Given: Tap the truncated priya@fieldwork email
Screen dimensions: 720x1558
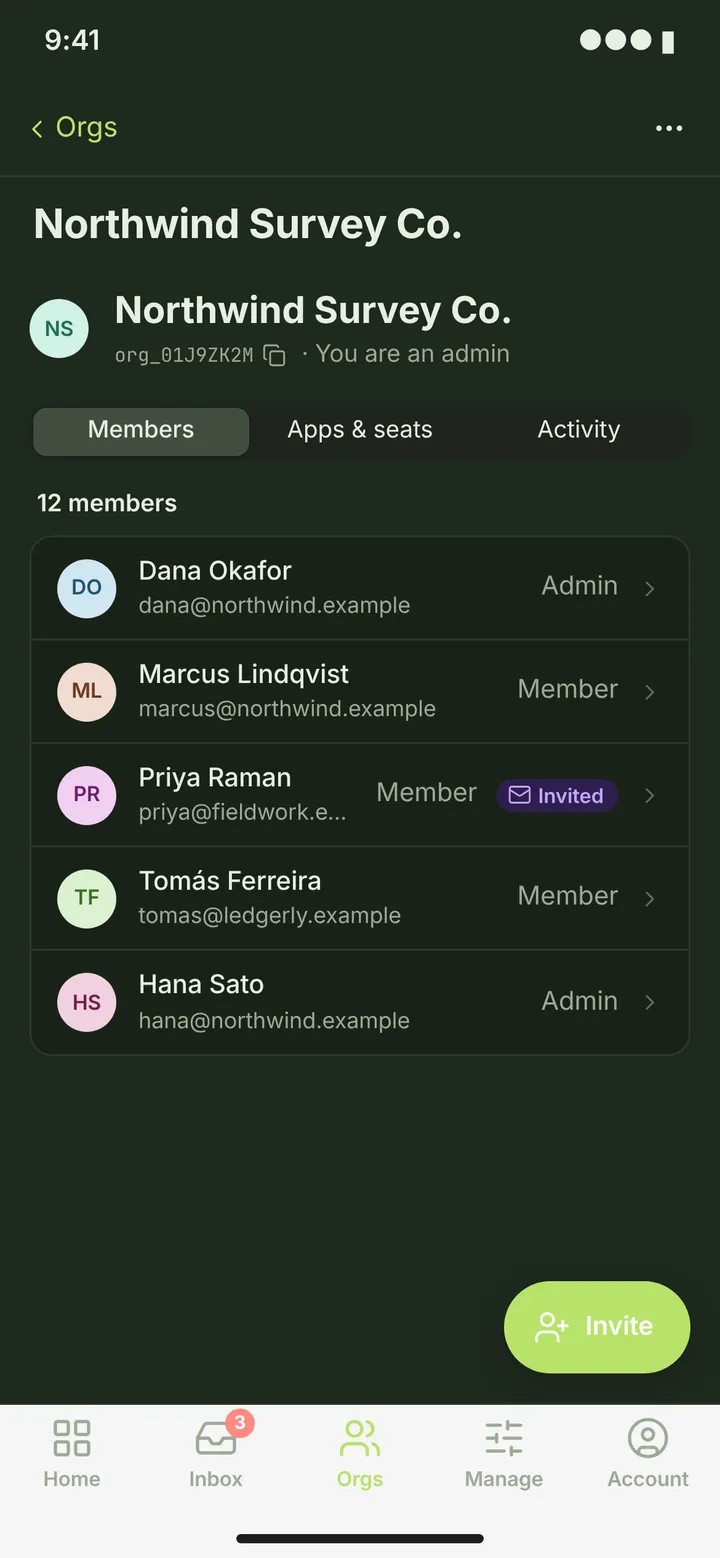Looking at the screenshot, I should (242, 813).
